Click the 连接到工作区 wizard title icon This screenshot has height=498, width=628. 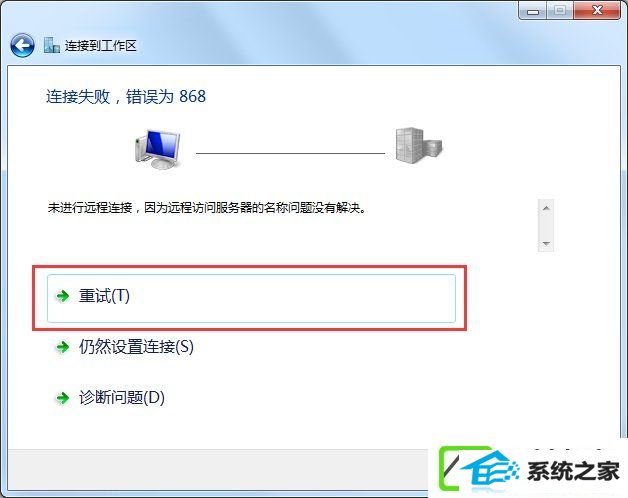click(x=52, y=45)
